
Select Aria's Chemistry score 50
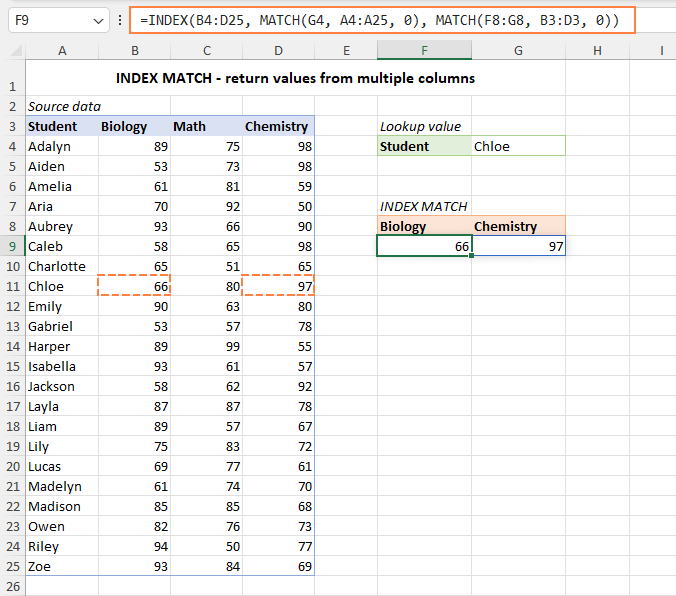279,207
